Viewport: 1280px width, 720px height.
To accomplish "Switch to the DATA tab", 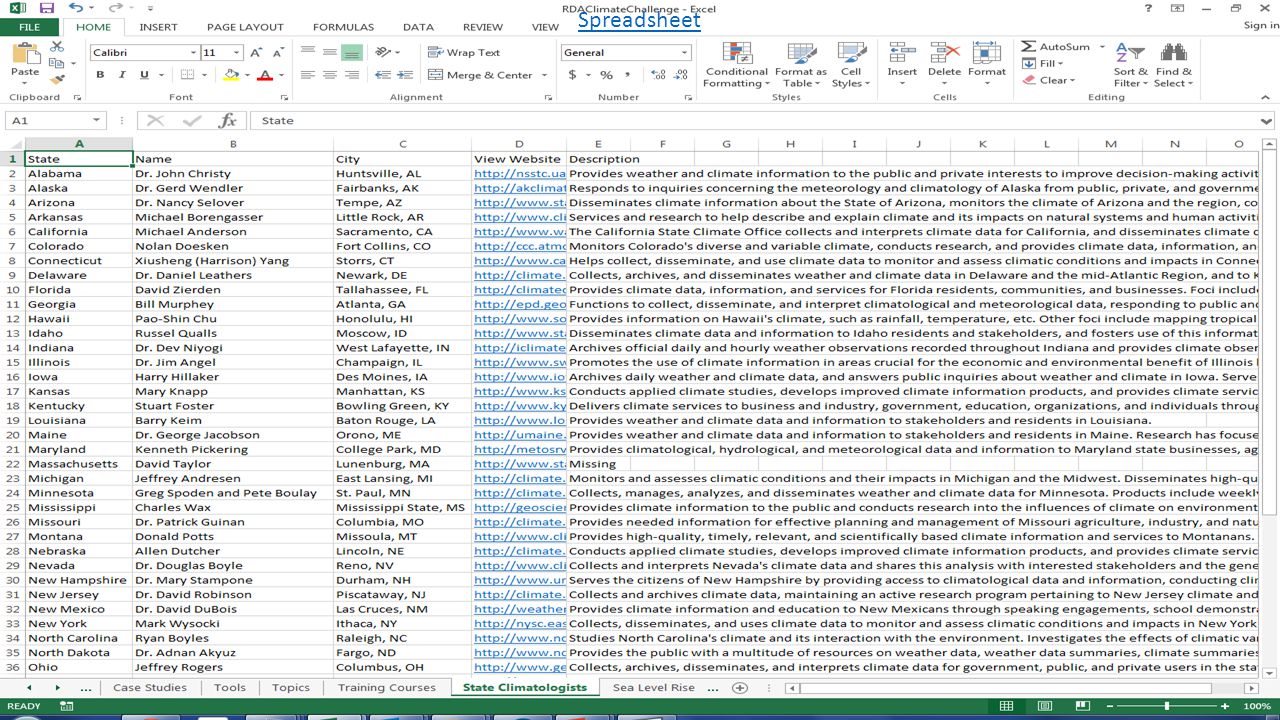I will pyautogui.click(x=418, y=27).
